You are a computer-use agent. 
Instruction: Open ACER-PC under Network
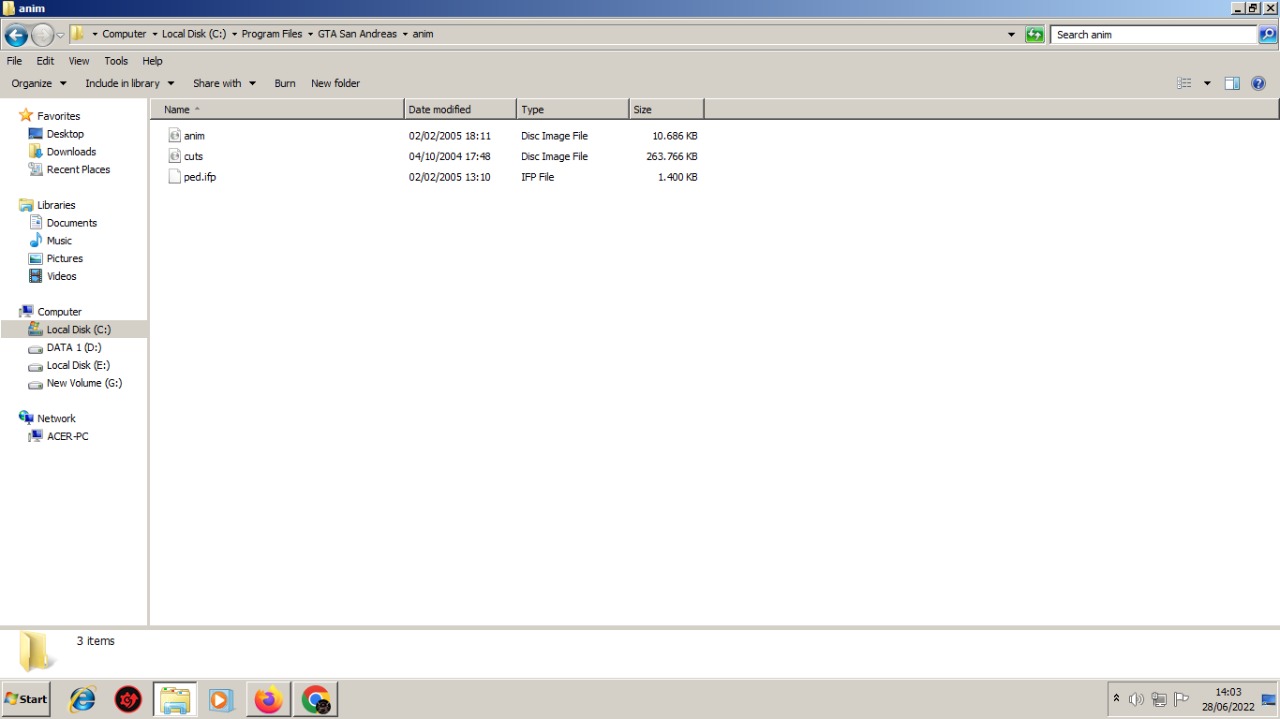tap(67, 437)
